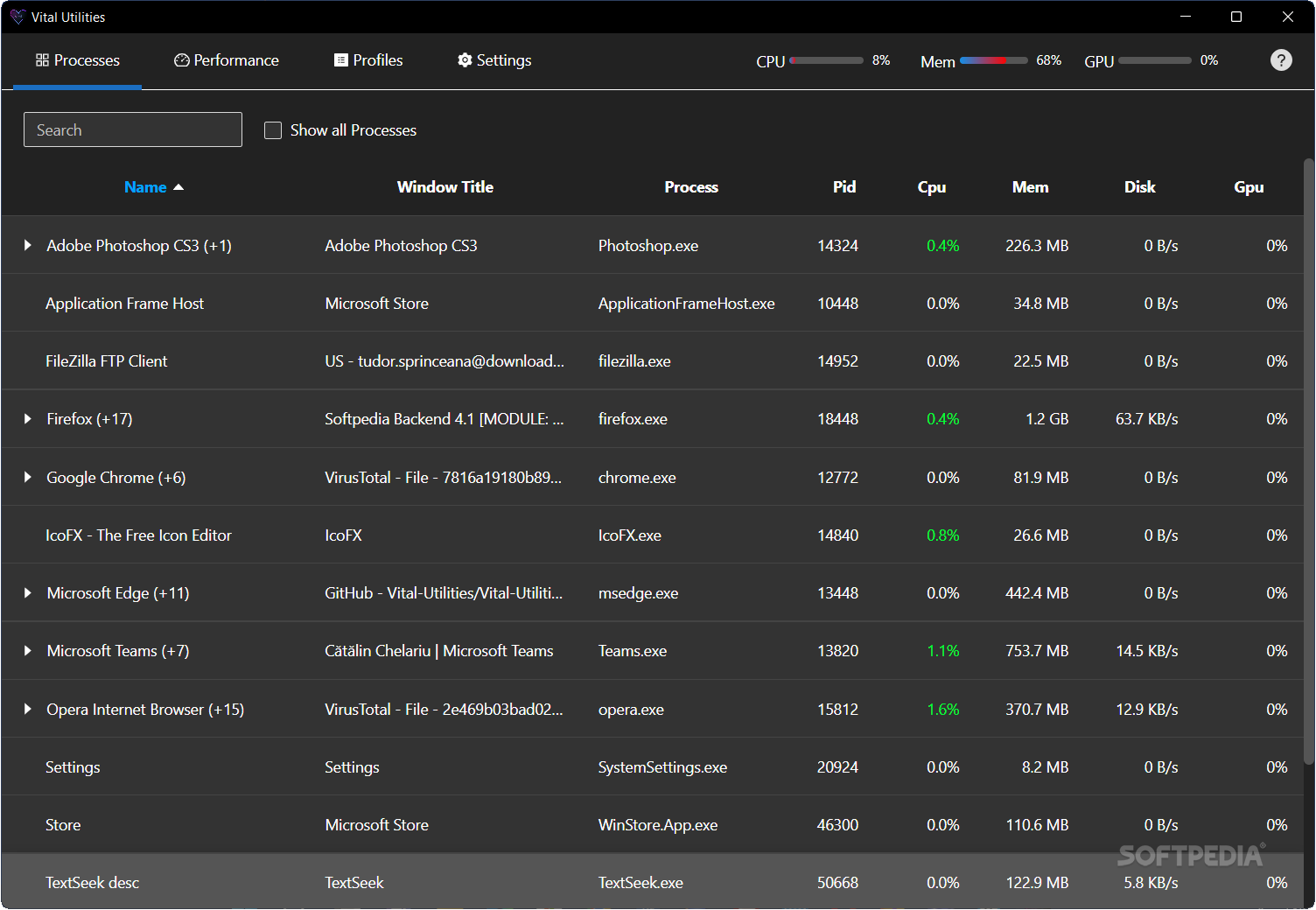Click the Processes grid icon
Viewport: 1316px width, 910px height.
pyautogui.click(x=42, y=60)
